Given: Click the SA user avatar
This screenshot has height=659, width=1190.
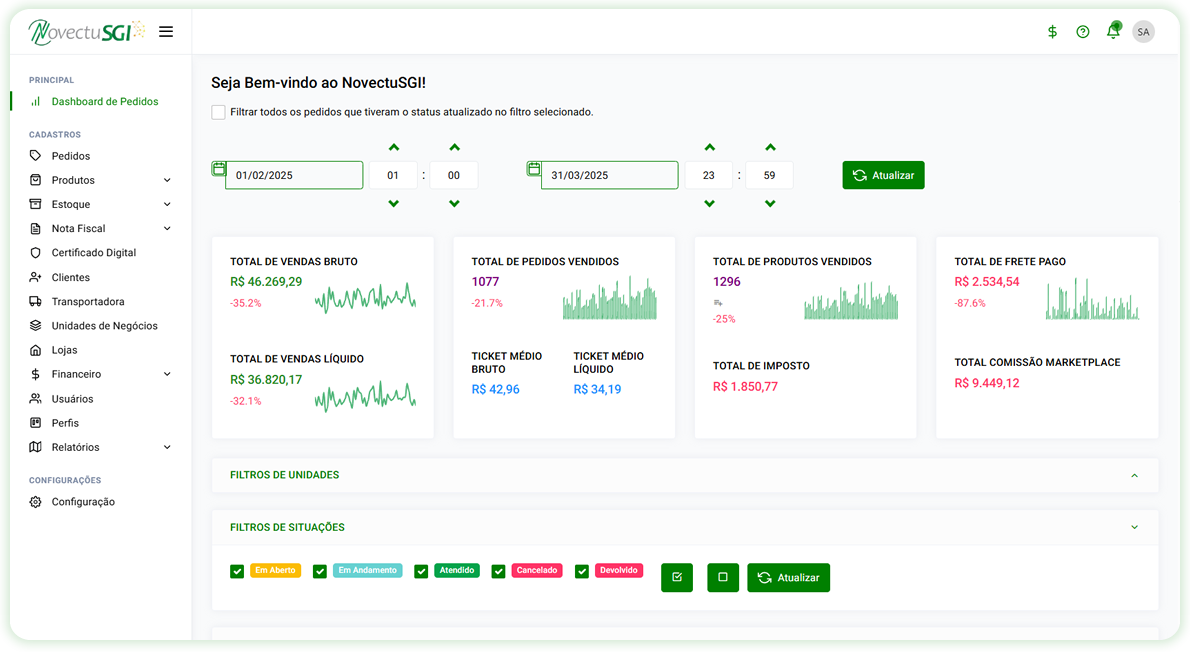Looking at the screenshot, I should point(1143,32).
